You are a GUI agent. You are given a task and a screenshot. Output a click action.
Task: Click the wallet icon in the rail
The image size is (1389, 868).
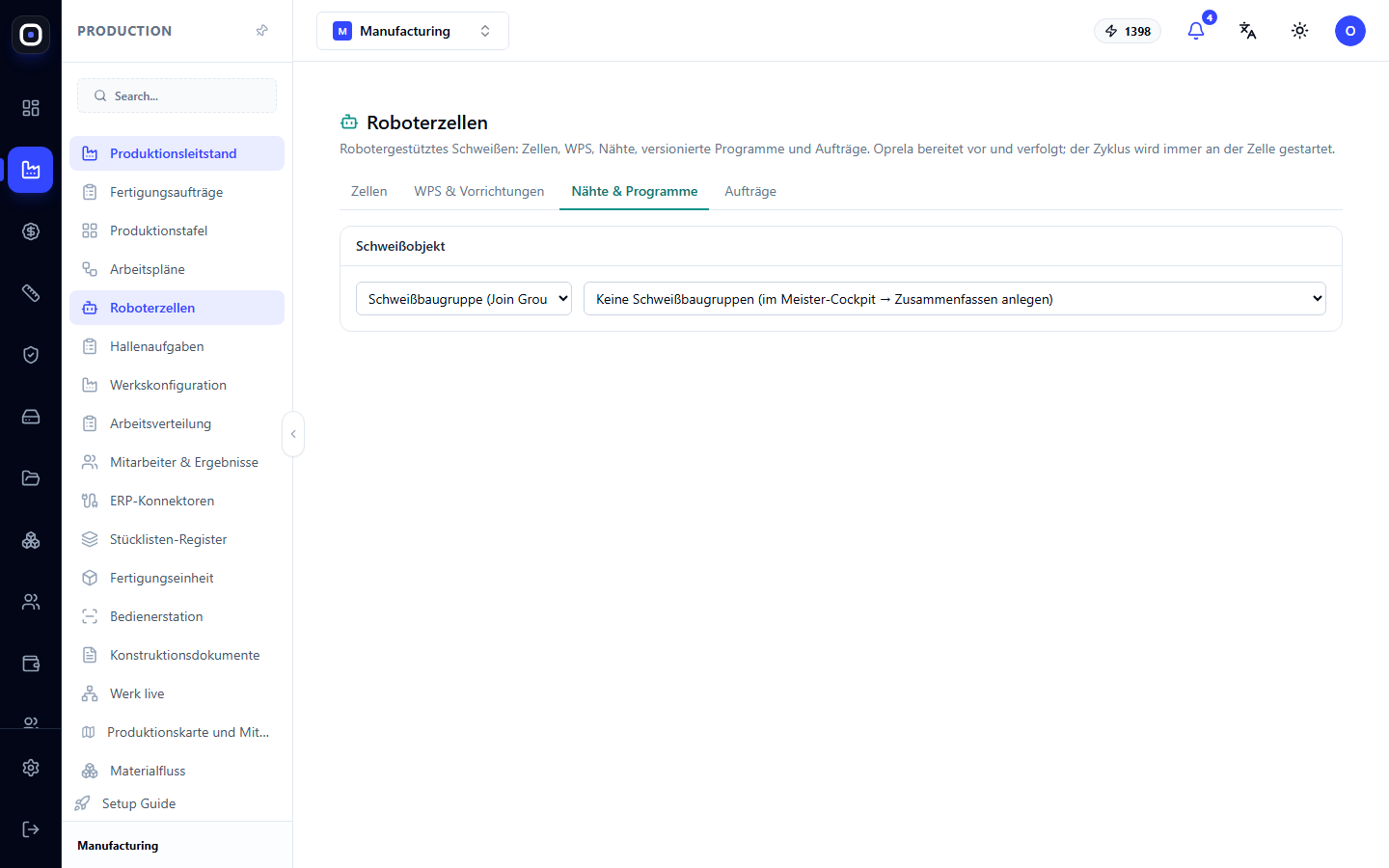click(x=31, y=664)
